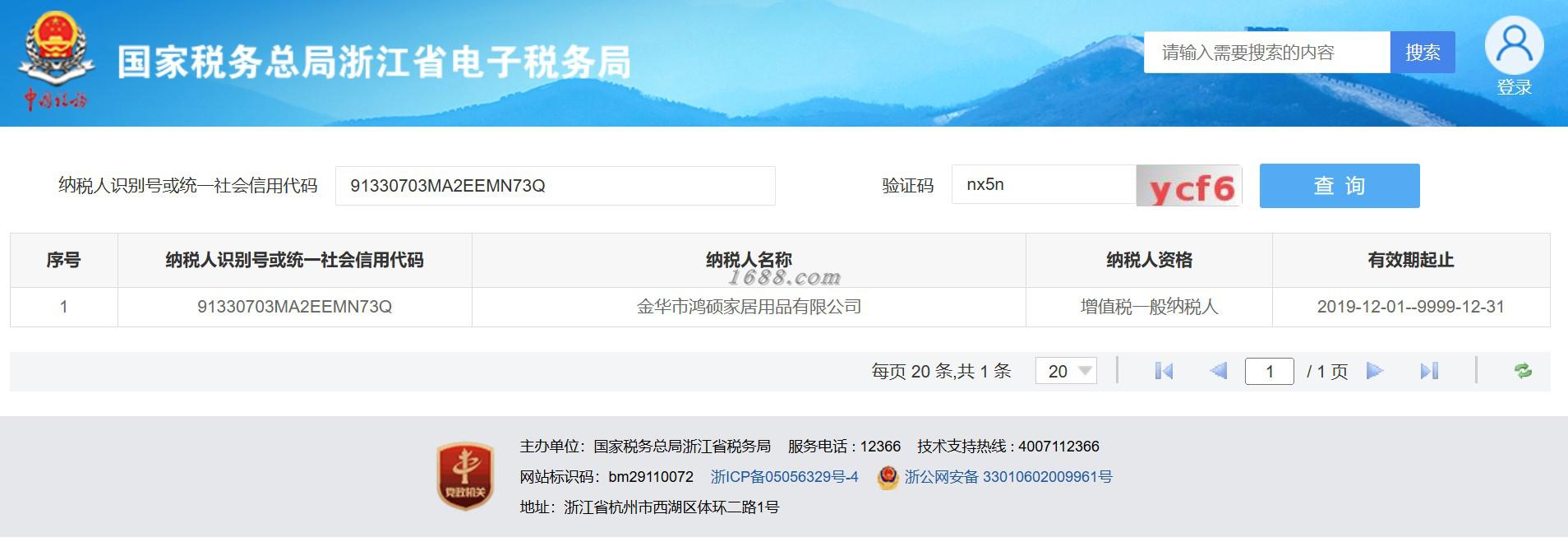Viewport: 1568px width, 551px height.
Task: Select cell 91330703MA2EEMN73Q in results row
Action: tap(294, 307)
